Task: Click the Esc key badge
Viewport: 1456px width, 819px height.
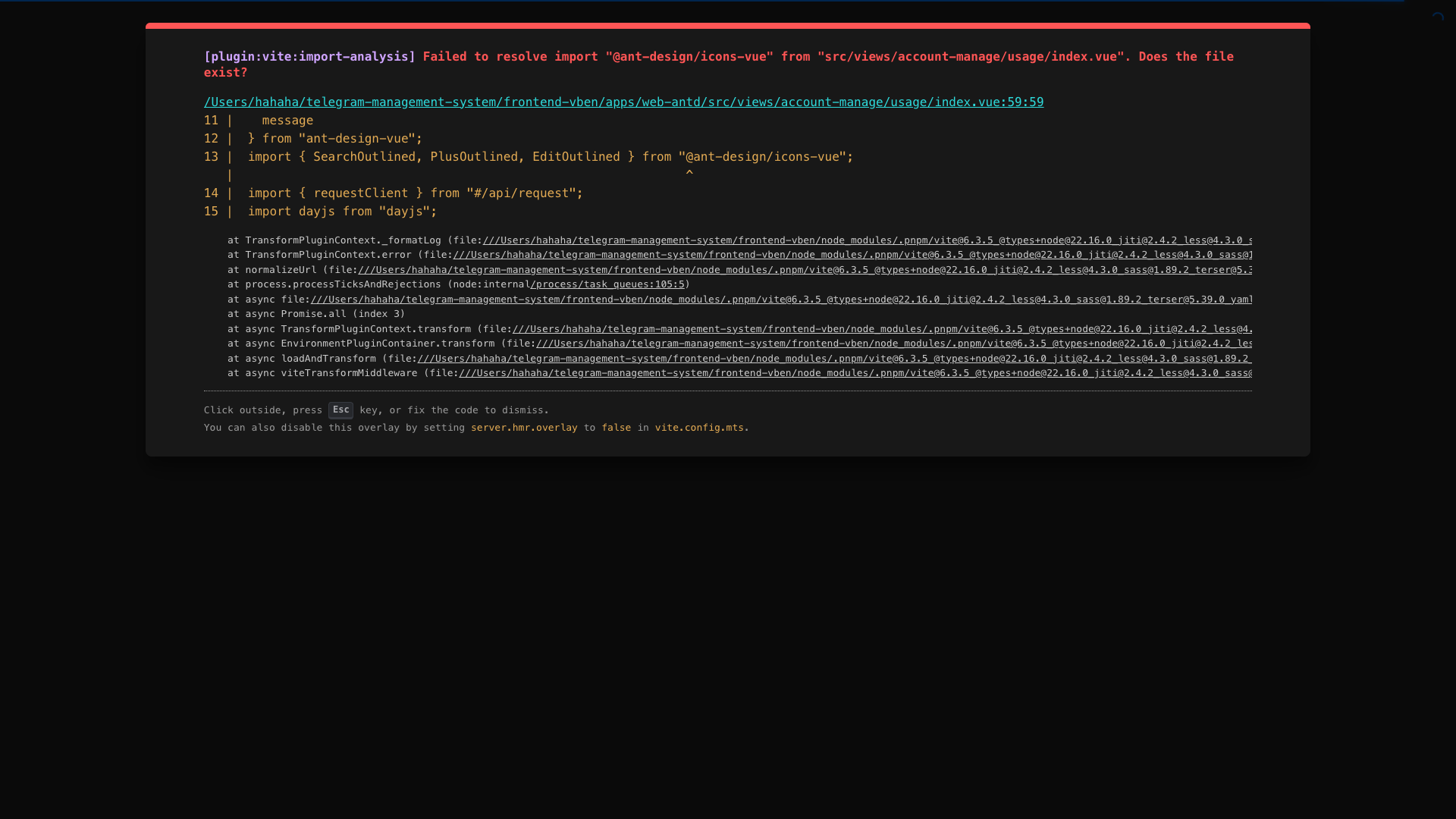Action: pos(340,409)
